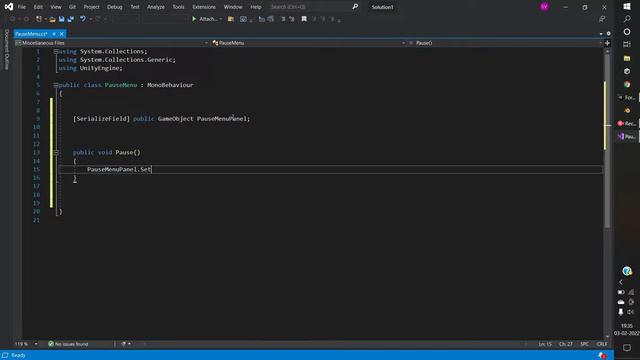
Task: Click the notifications bell in status bar
Action: 602,355
